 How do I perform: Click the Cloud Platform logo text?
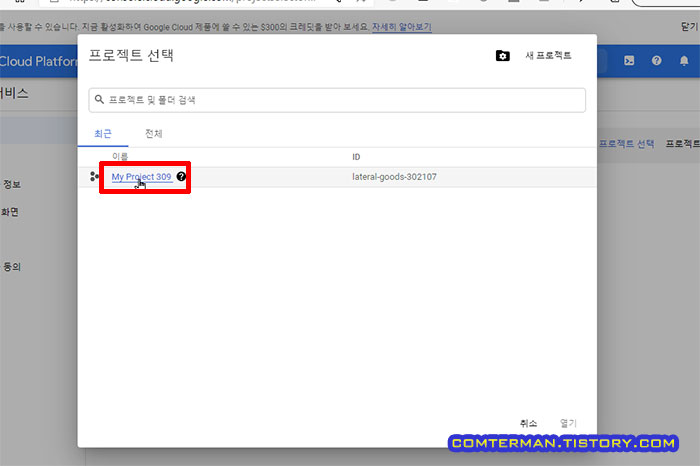[x=39, y=61]
